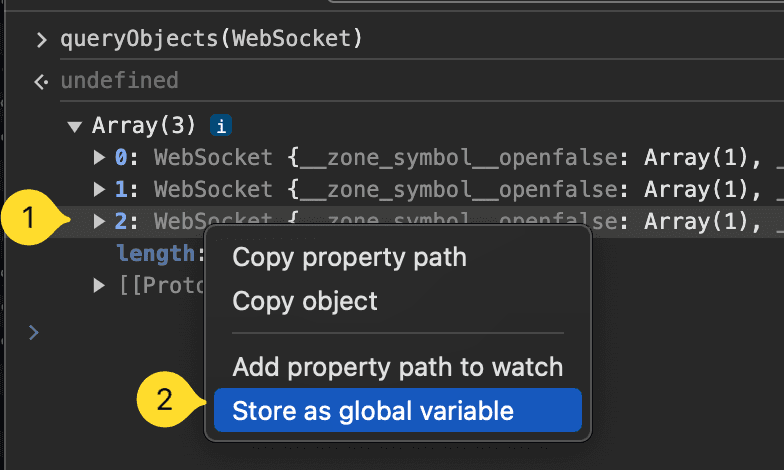Select Copy object from context menu
Screen dimensions: 784x470
pos(305,300)
